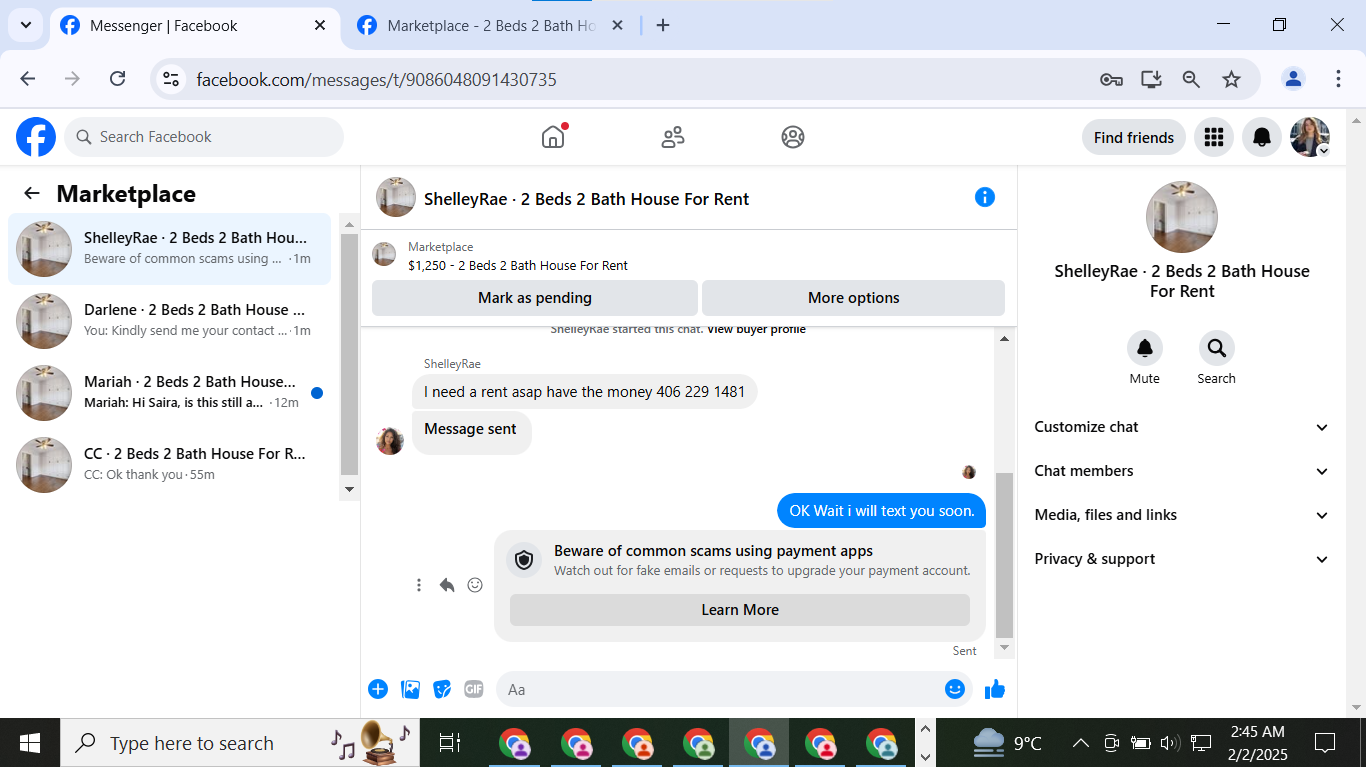This screenshot has height=767, width=1366.
Task: React to the message with emoji
Action: coord(475,585)
